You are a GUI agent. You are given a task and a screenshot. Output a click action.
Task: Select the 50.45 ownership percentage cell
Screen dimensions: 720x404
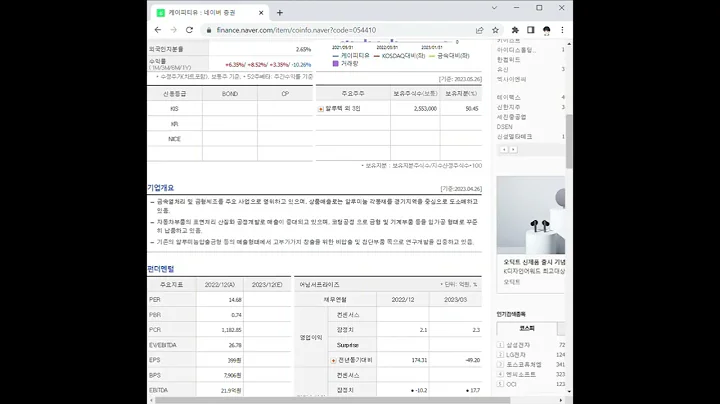point(461,109)
